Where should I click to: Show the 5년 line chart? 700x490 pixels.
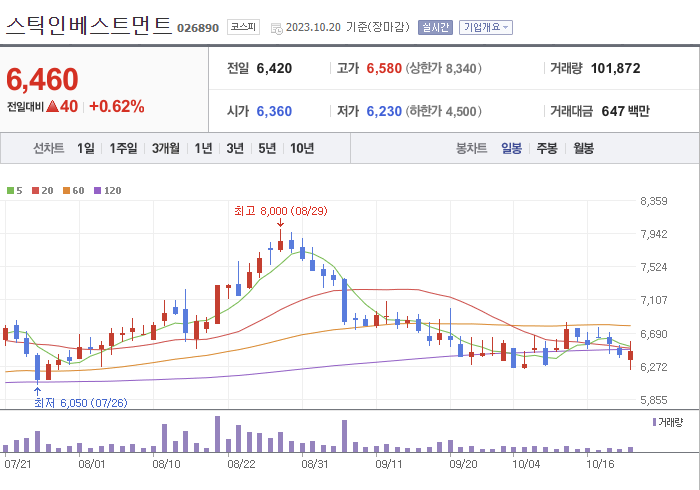tap(267, 148)
